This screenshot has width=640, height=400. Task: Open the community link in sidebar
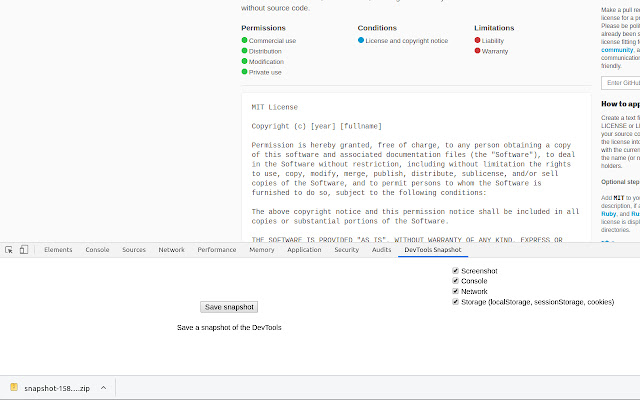click(x=617, y=50)
